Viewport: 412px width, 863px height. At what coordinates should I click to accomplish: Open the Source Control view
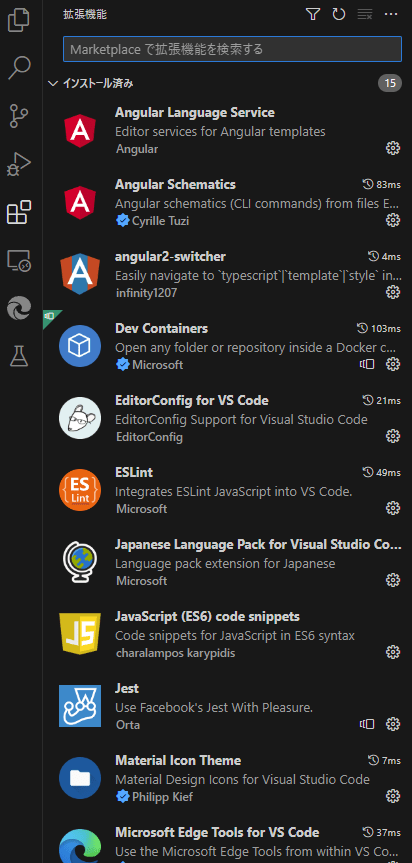click(20, 116)
